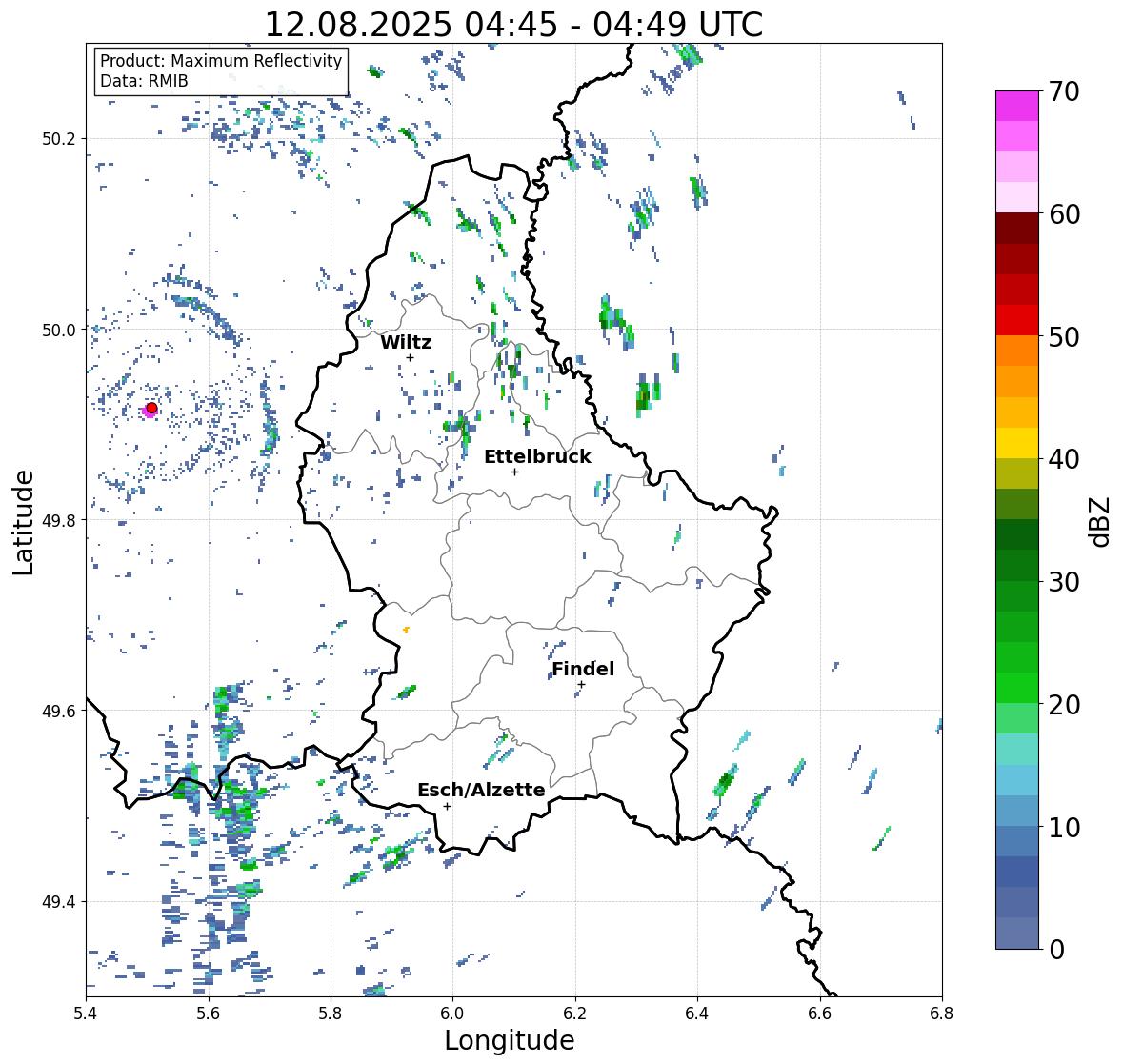This screenshot has height=1064, width=1123.
Task: Click the 50.0 latitude tick label
Action: [x=59, y=331]
